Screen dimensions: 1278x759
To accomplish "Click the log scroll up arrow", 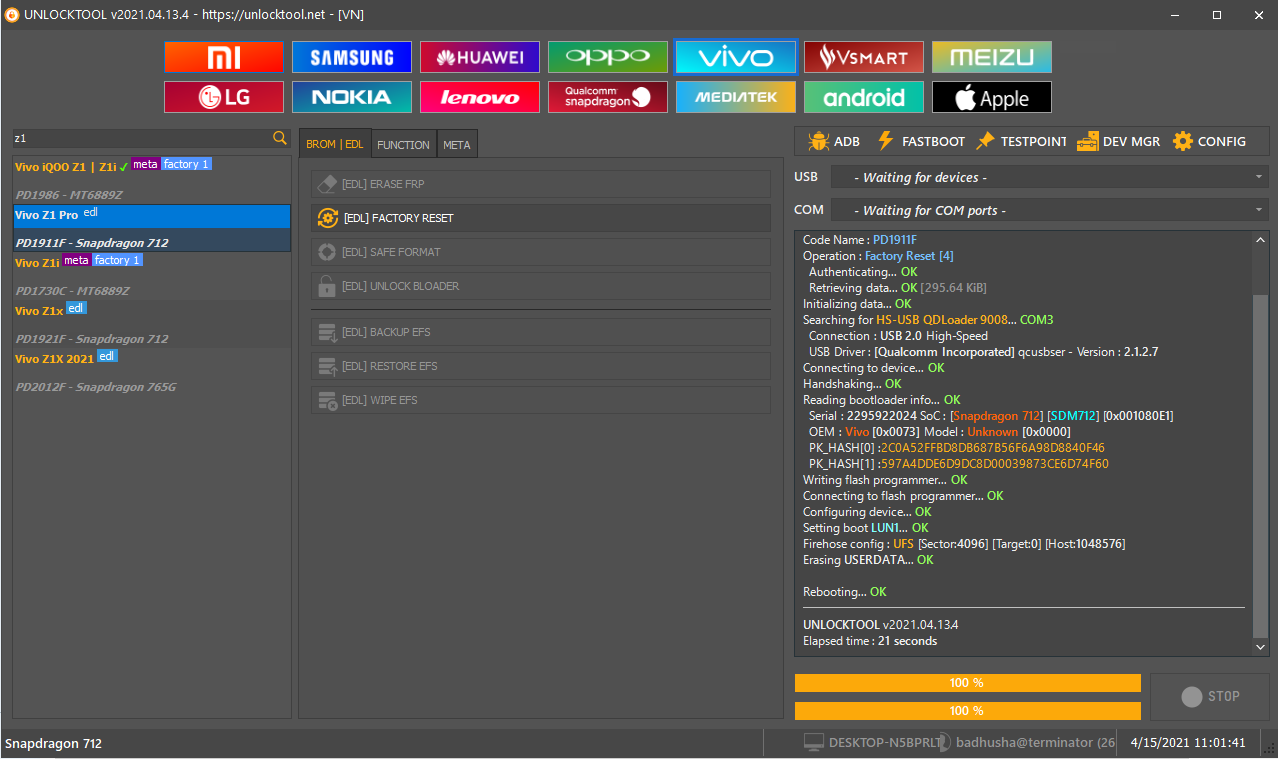I will tap(1260, 240).
